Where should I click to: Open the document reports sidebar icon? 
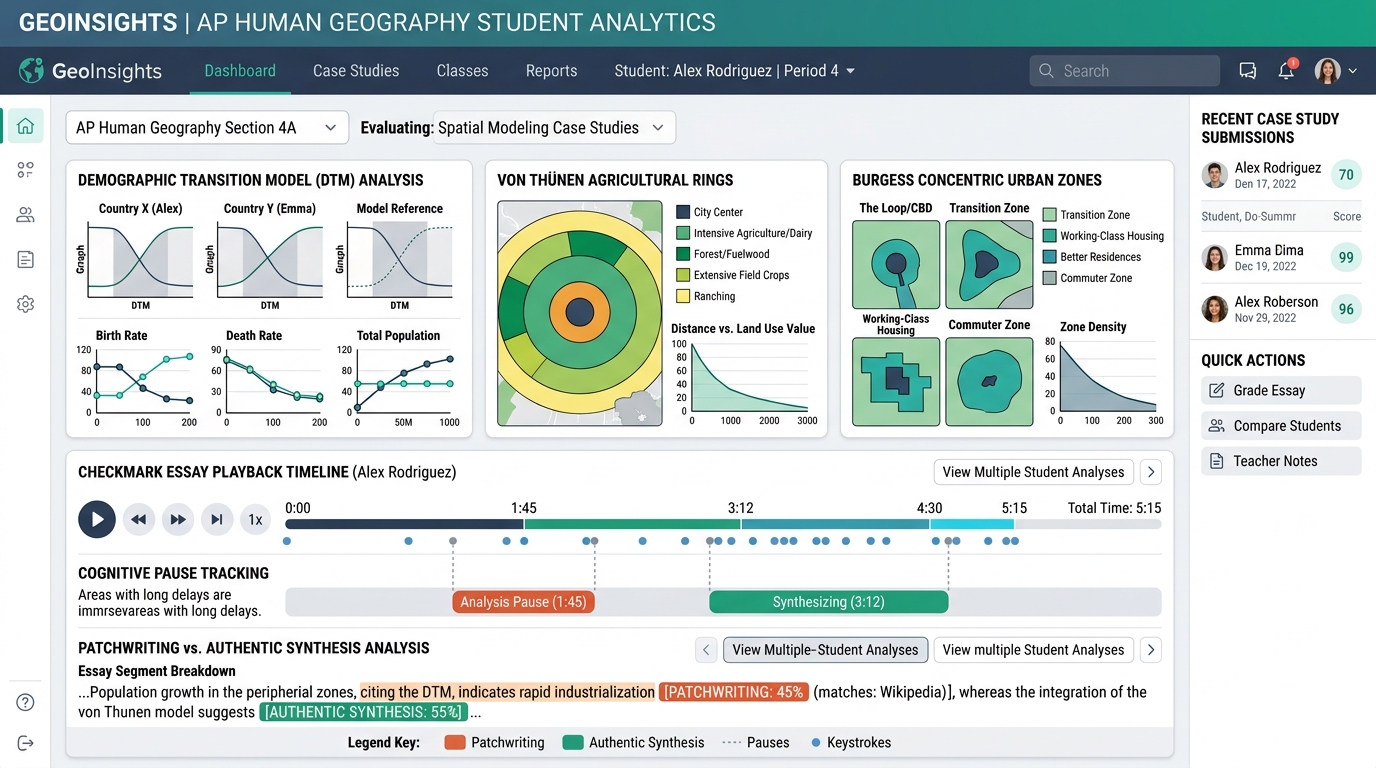tap(26, 260)
